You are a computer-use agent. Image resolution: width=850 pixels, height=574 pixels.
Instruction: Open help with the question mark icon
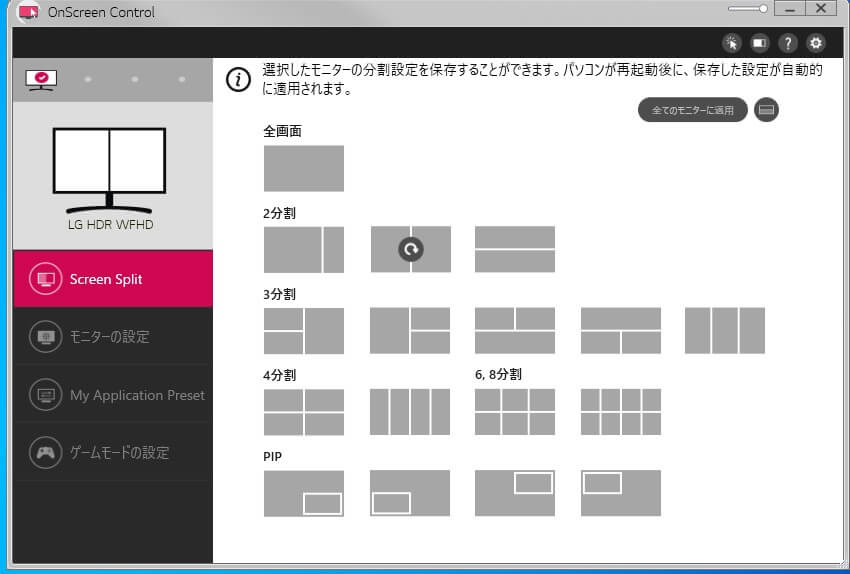[788, 43]
